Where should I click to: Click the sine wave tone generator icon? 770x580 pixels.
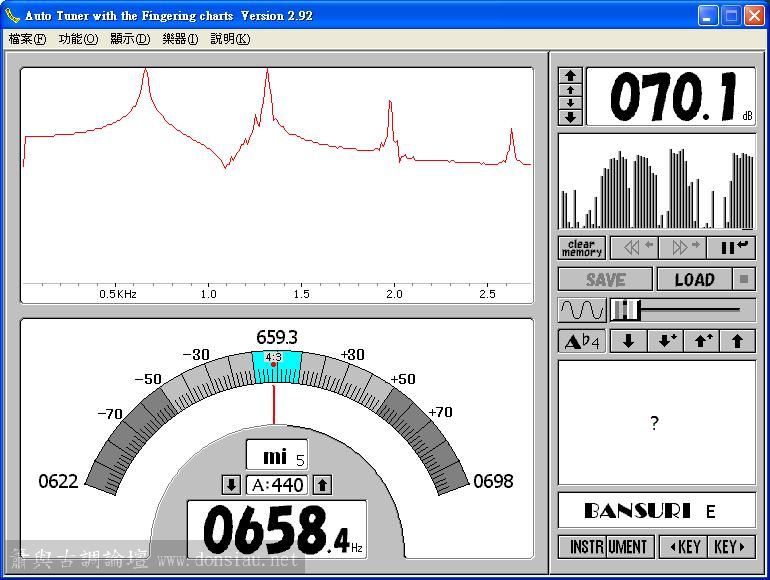(581, 310)
